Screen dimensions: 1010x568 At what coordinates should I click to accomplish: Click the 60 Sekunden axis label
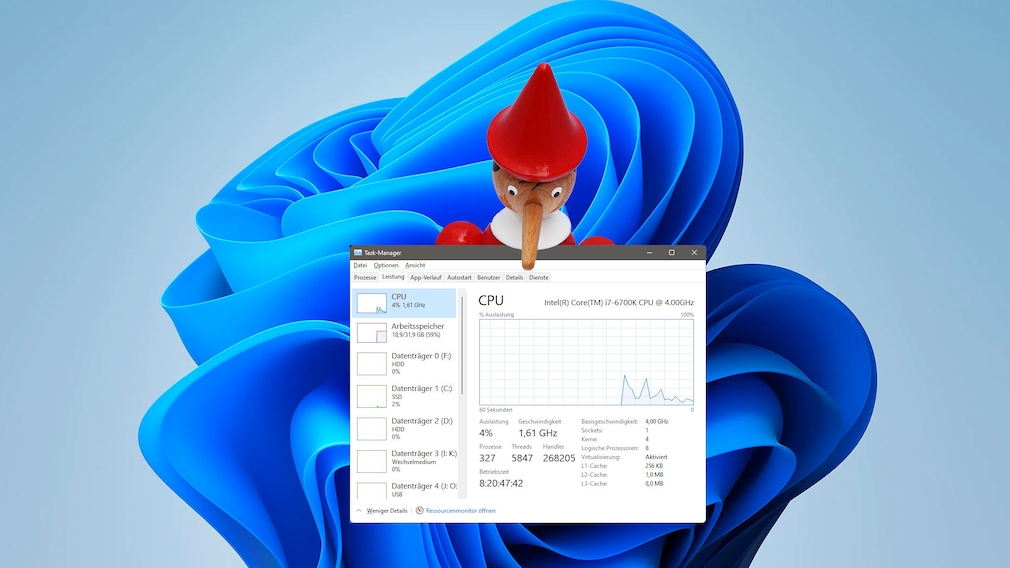[x=496, y=410]
